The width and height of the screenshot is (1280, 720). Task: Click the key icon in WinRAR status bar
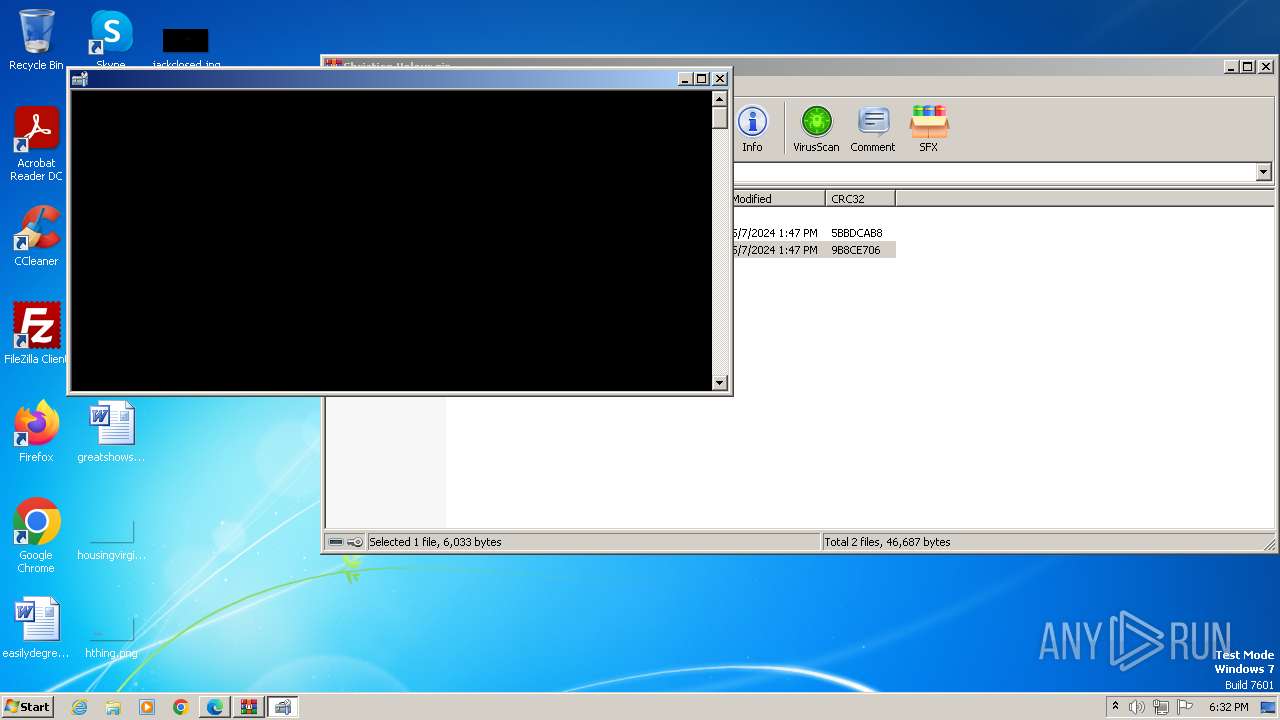[x=355, y=542]
